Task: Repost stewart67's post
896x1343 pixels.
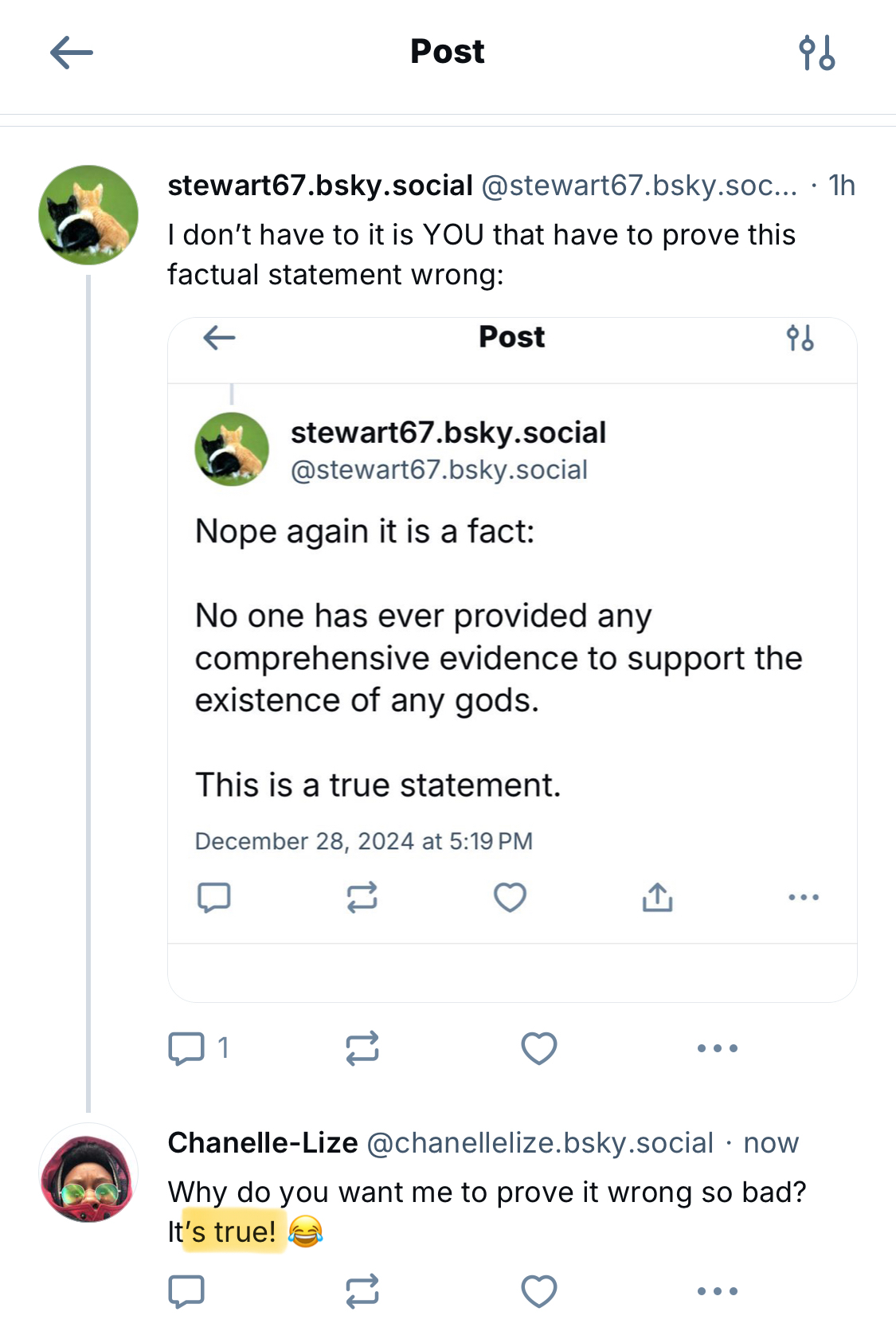Action: tap(362, 1048)
